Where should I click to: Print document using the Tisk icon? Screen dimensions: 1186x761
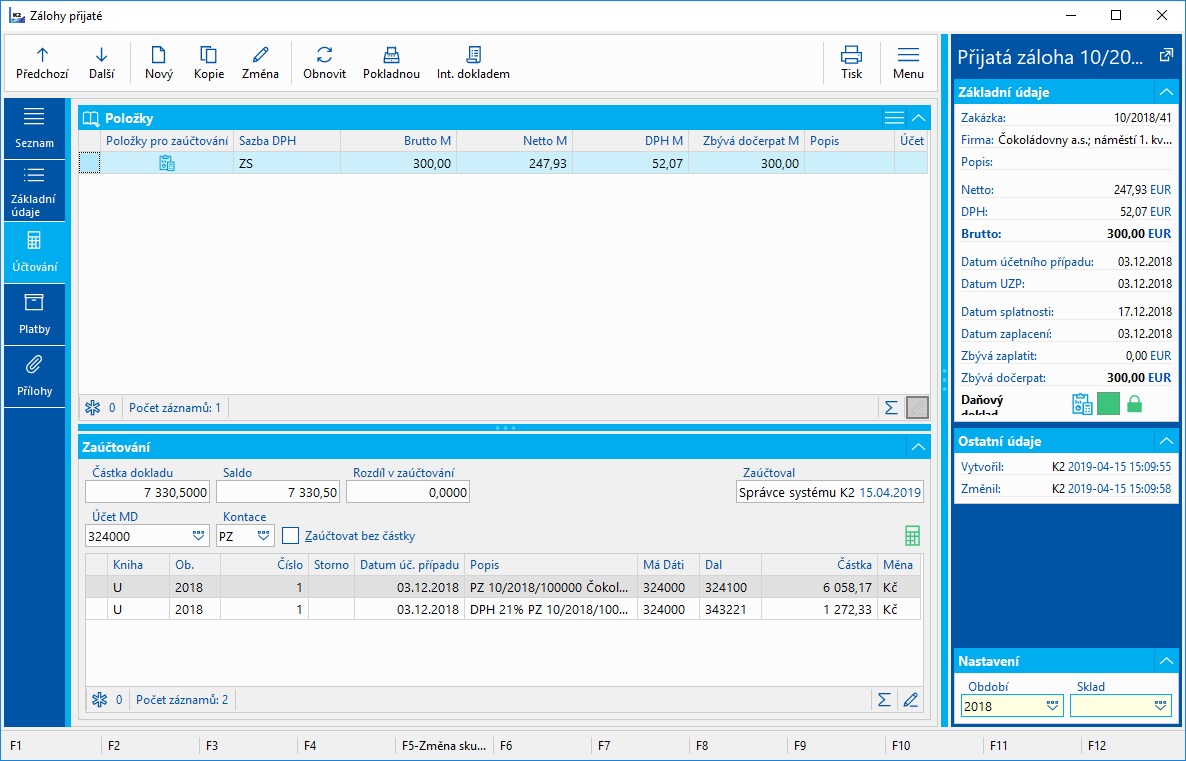coord(851,55)
